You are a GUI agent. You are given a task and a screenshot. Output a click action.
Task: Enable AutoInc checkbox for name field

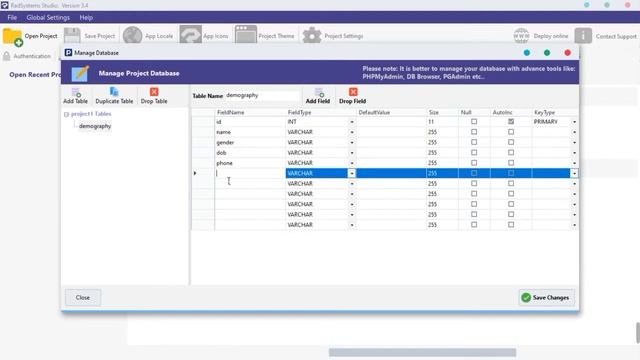pyautogui.click(x=511, y=132)
